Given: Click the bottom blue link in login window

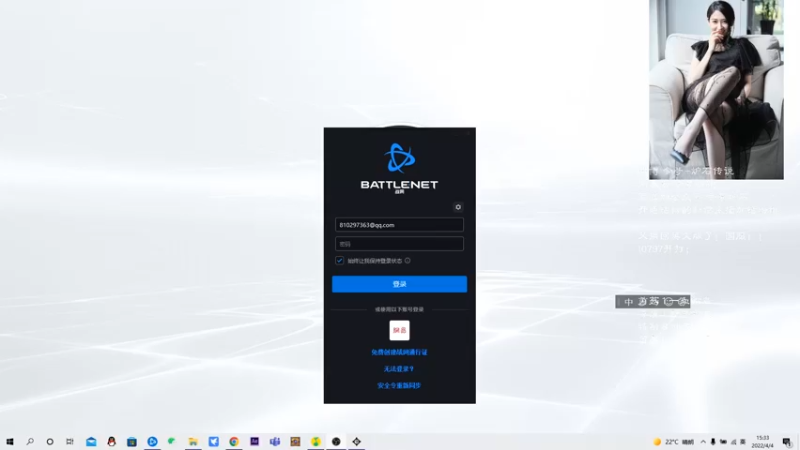Looking at the screenshot, I should 399,386.
